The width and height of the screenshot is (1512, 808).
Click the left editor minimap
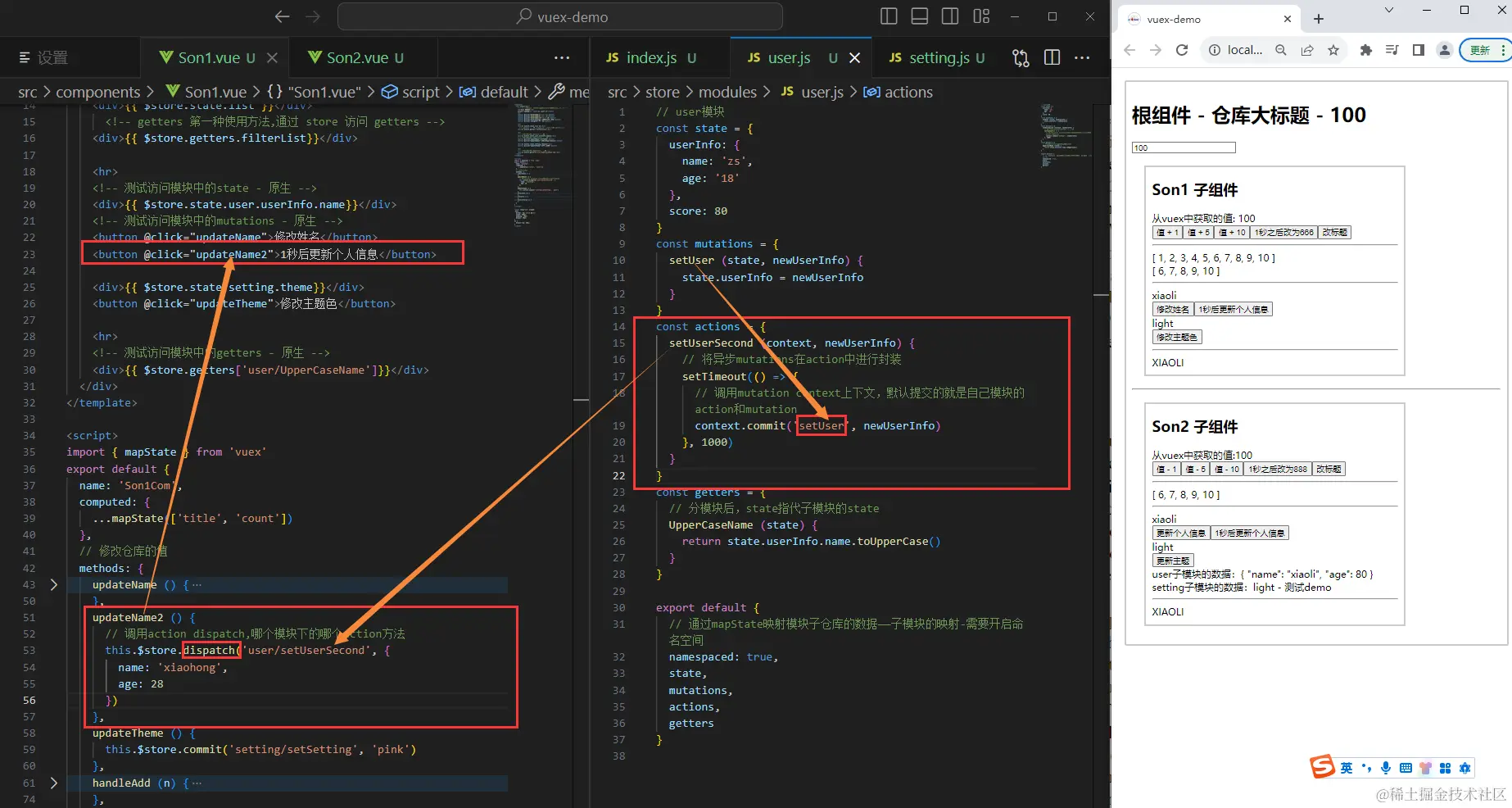click(x=542, y=164)
